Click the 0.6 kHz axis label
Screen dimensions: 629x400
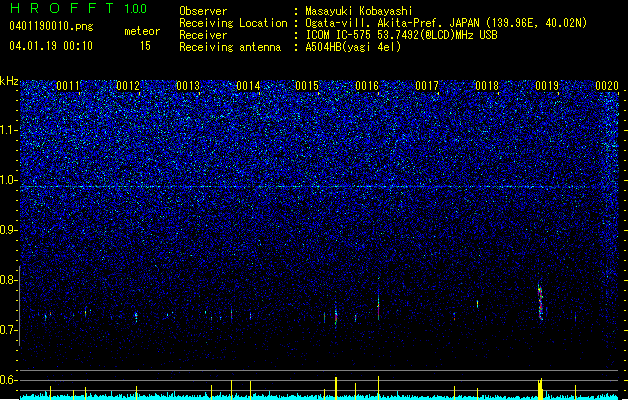tap(9, 380)
